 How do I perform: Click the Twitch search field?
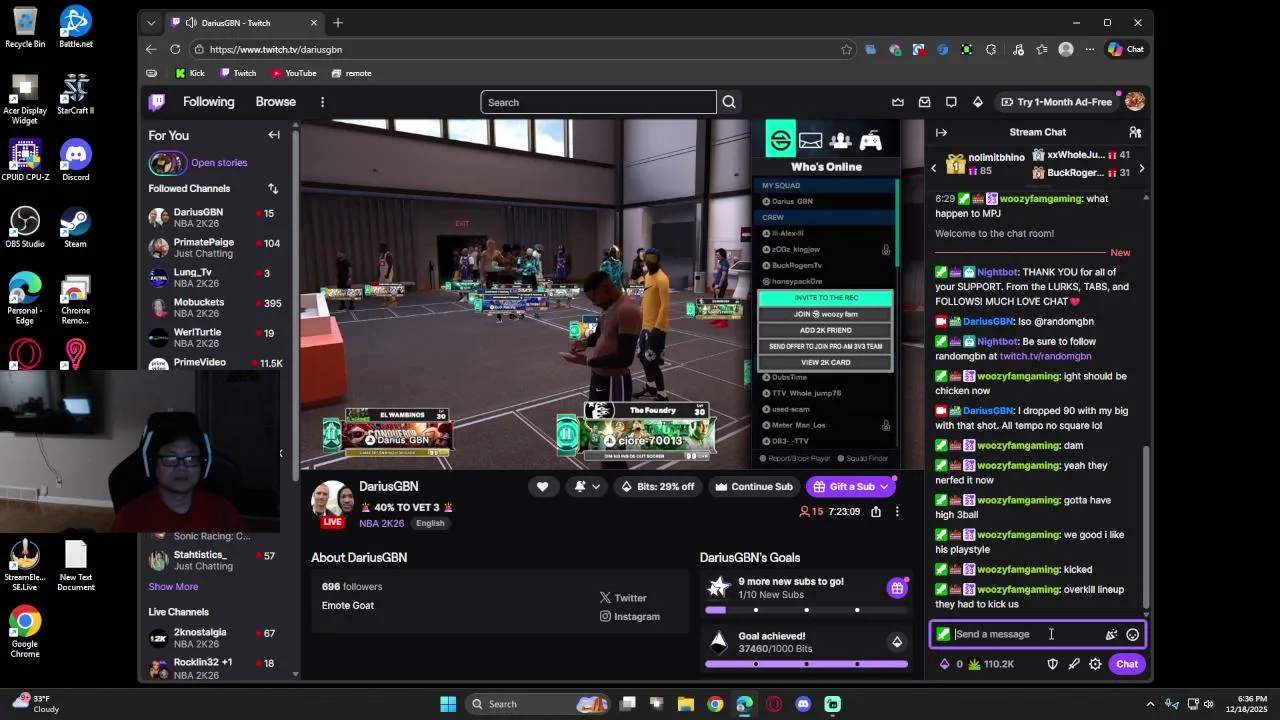coord(598,102)
